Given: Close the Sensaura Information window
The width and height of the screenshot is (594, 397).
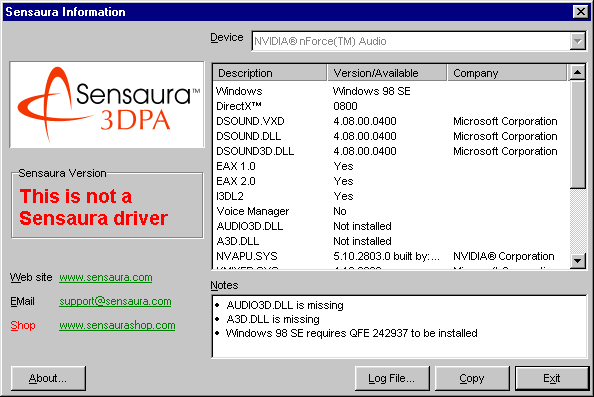Looking at the screenshot, I should point(580,12).
